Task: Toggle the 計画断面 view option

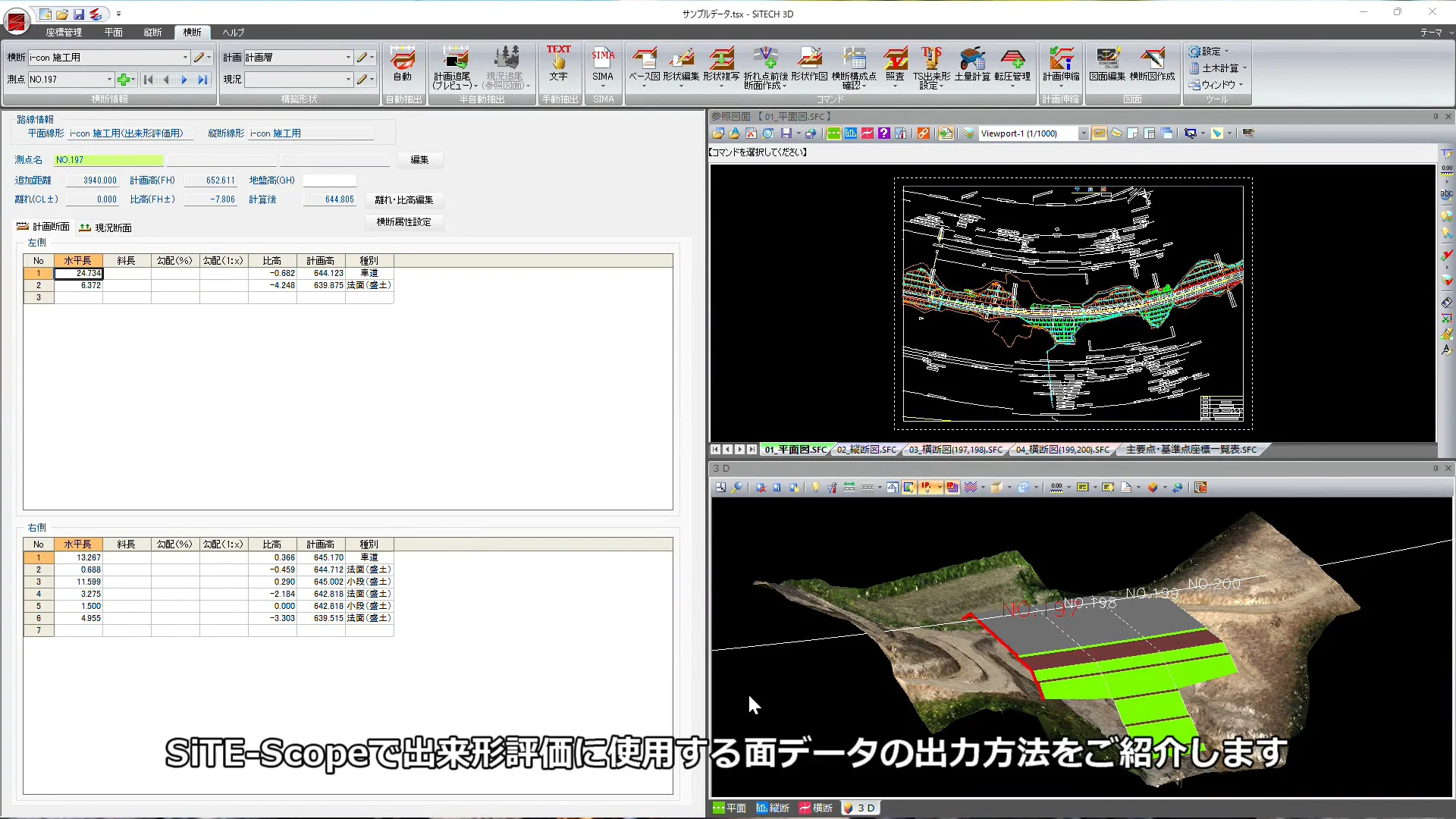Action: [x=43, y=227]
